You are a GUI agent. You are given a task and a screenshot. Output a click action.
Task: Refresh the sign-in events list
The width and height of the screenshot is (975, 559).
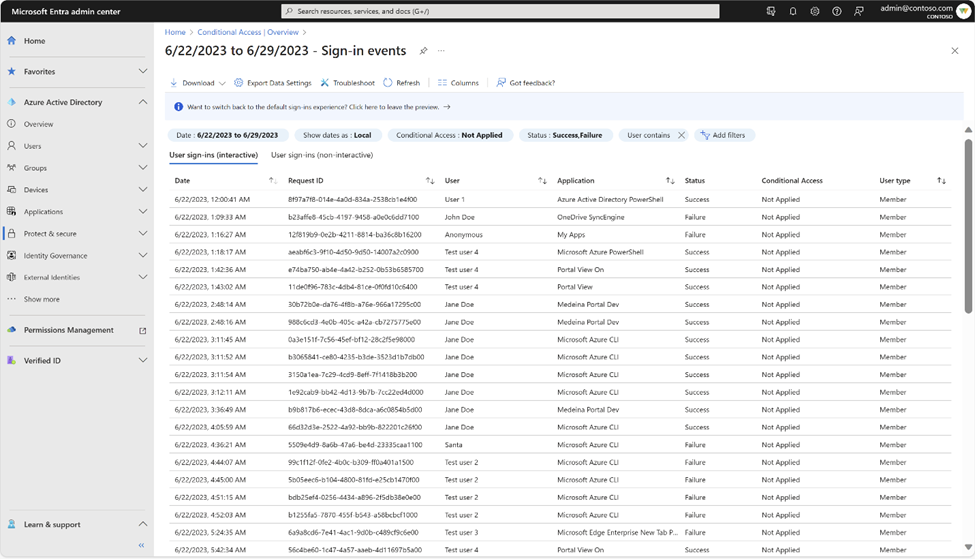402,83
